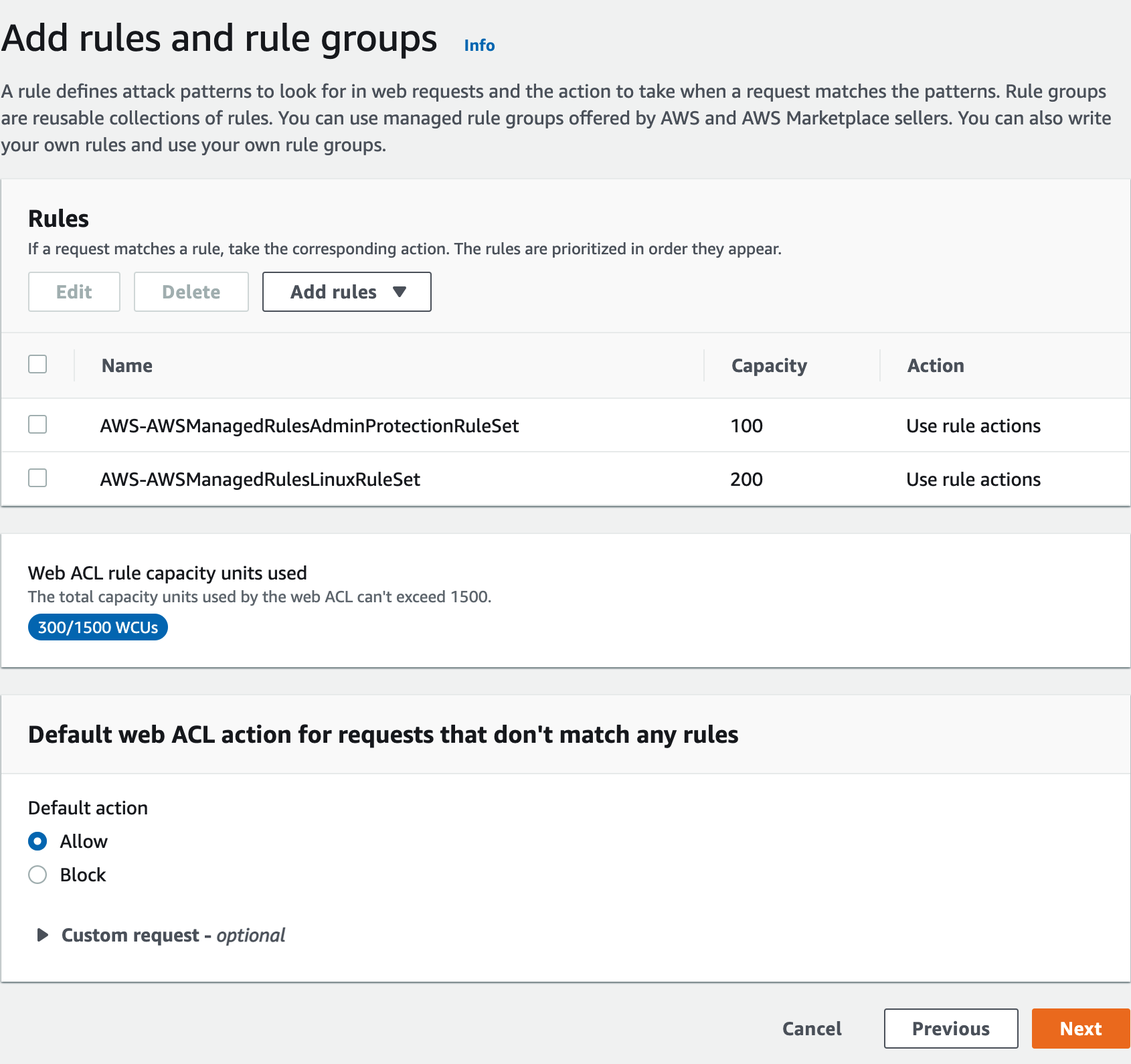Expand the Add rules menu chevron
The width and height of the screenshot is (1131, 1064).
pyautogui.click(x=400, y=292)
